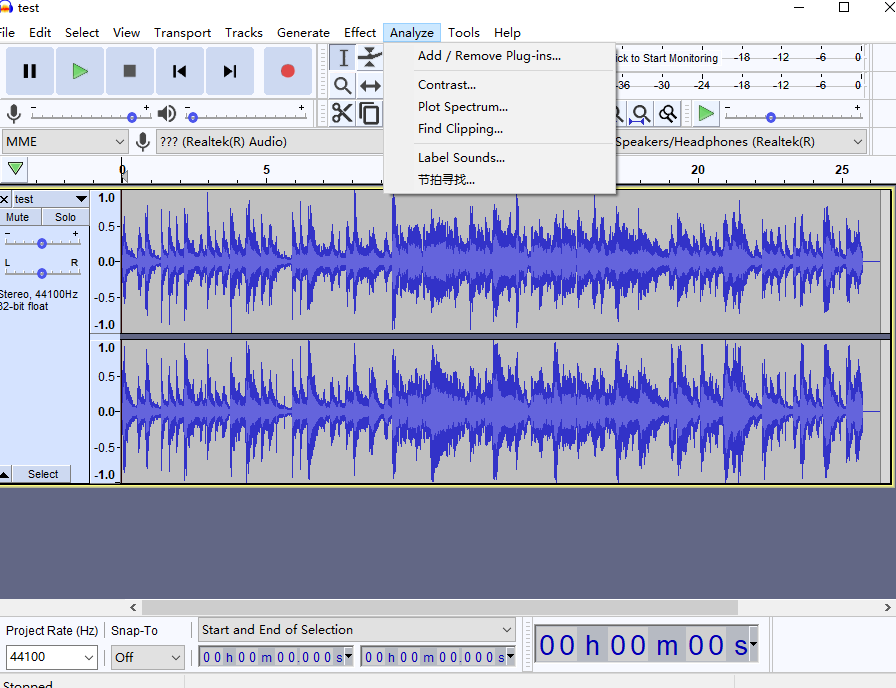Open the audio position time format arrow

click(x=753, y=645)
